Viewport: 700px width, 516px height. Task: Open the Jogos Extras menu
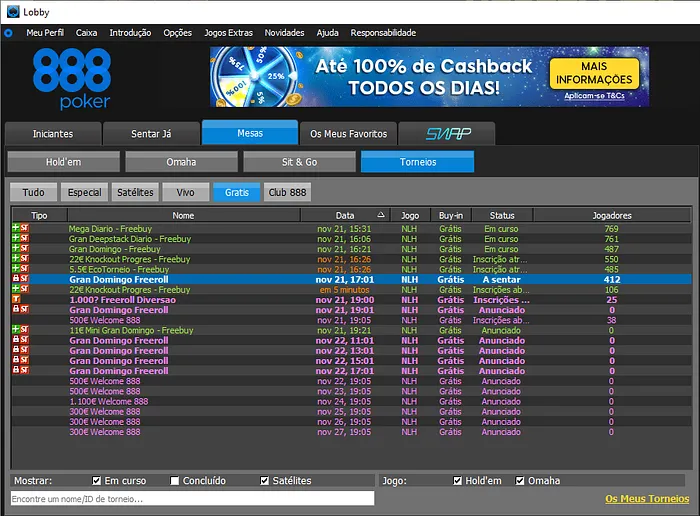(229, 33)
